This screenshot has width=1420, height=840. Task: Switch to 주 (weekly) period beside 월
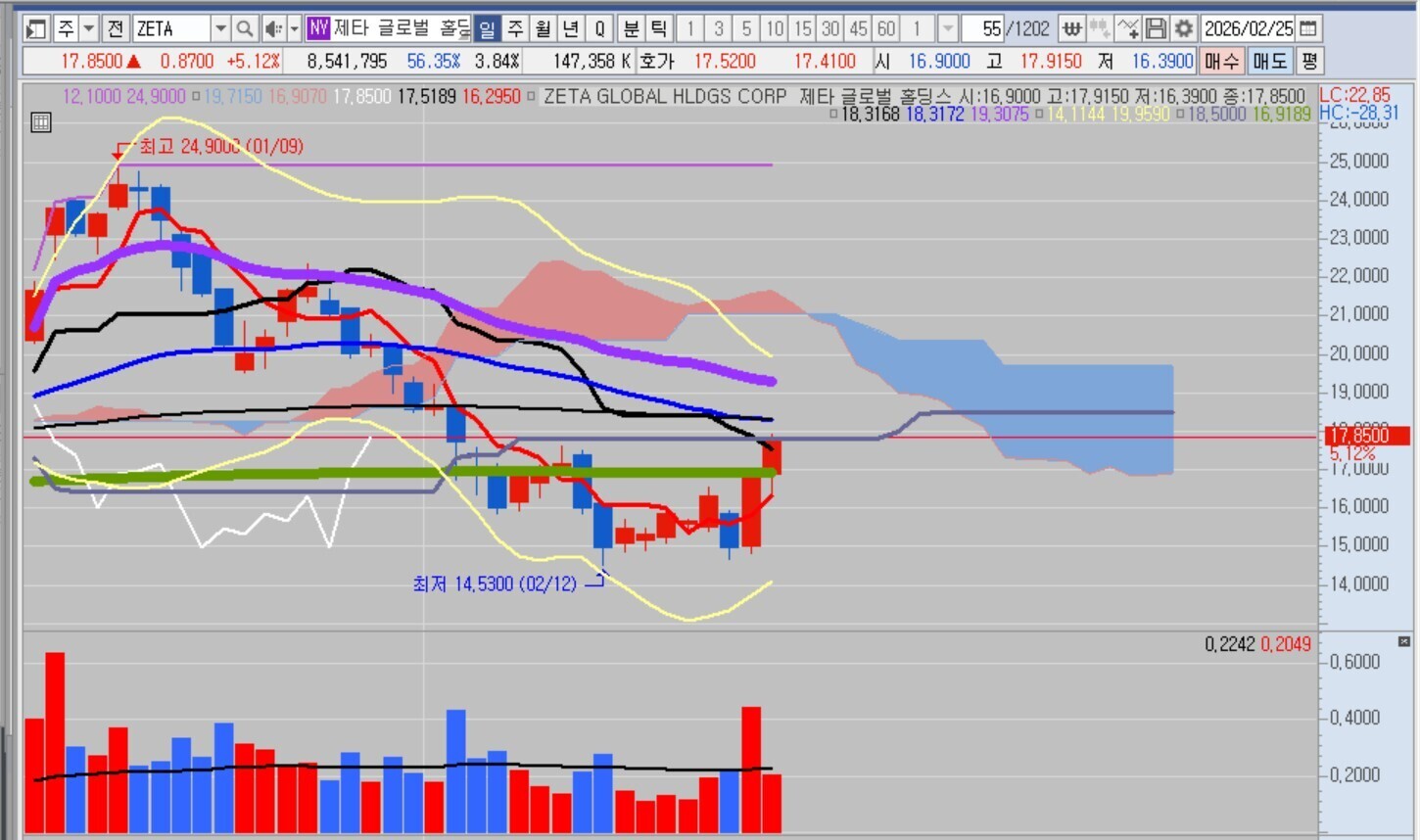[x=515, y=28]
